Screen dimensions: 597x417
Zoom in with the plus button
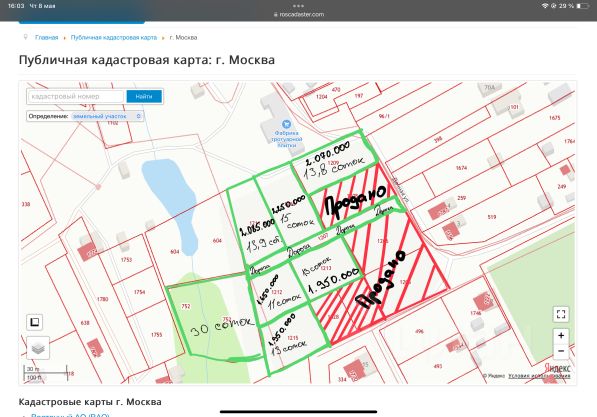tap(561, 336)
